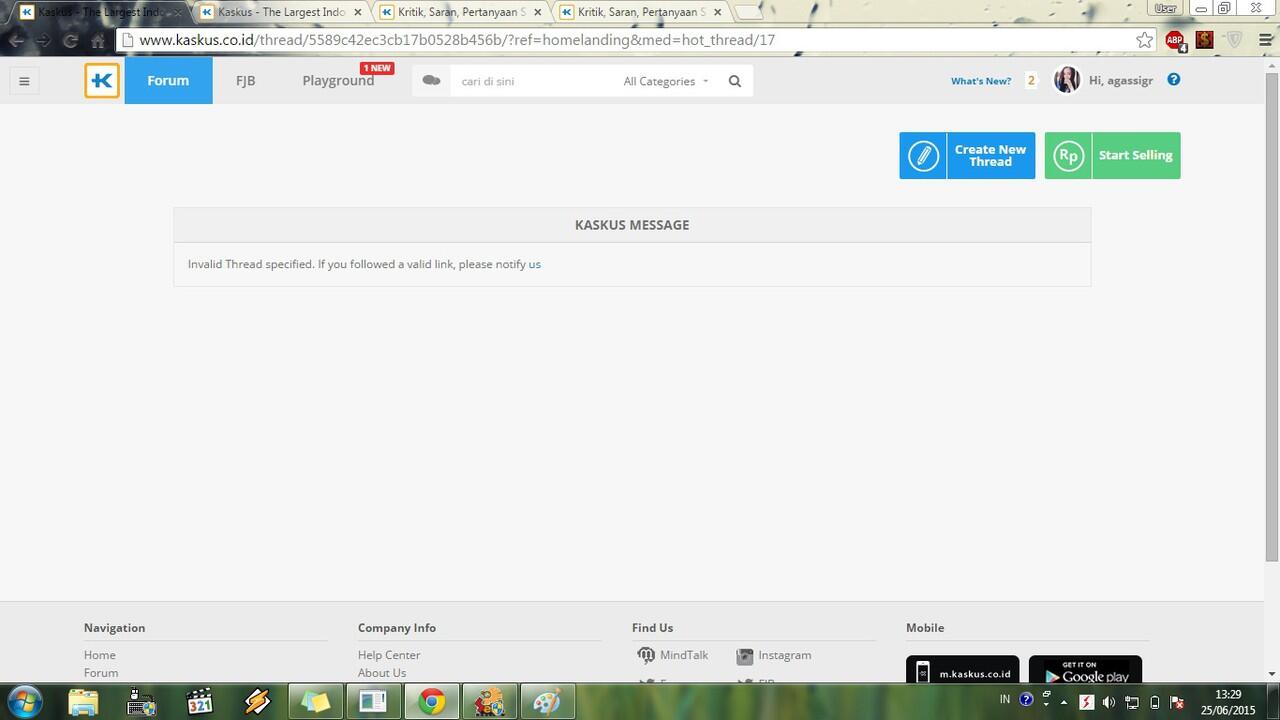The image size is (1280, 720).
Task: Go back using the browser back arrow
Action: tap(17, 41)
